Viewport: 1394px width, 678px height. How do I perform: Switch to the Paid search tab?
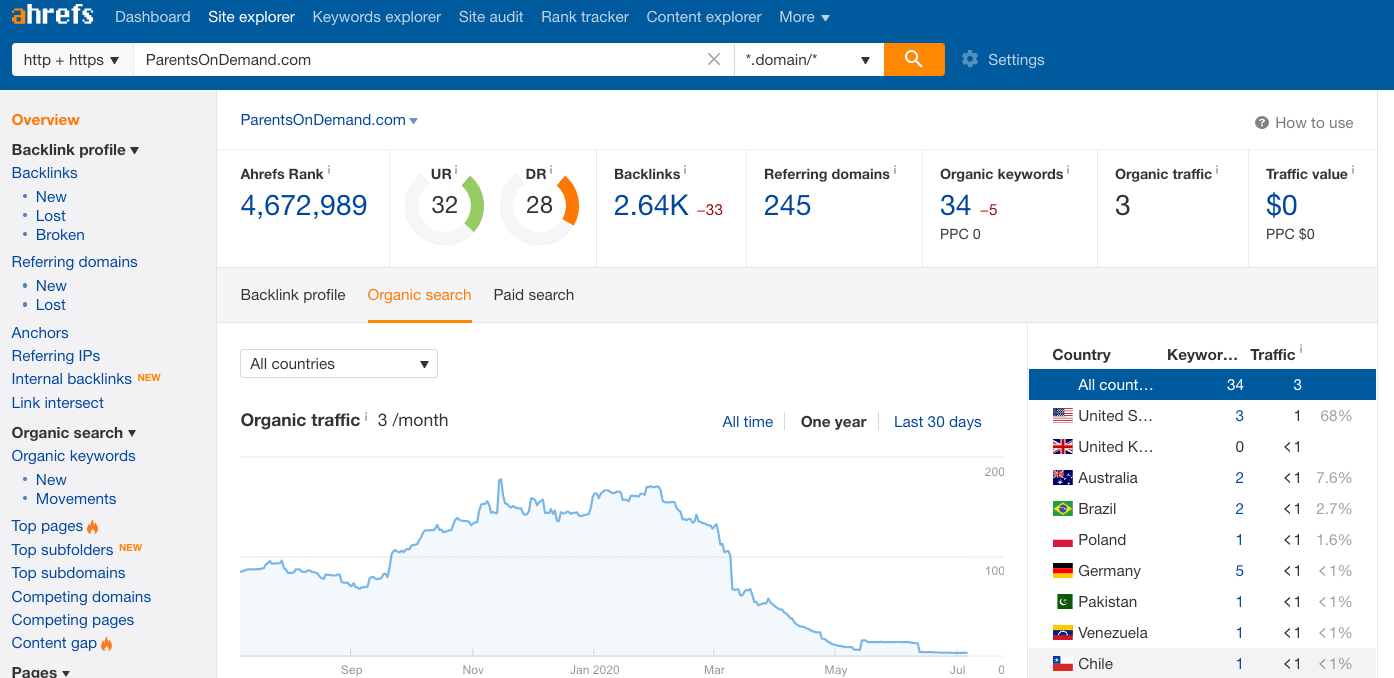(534, 295)
